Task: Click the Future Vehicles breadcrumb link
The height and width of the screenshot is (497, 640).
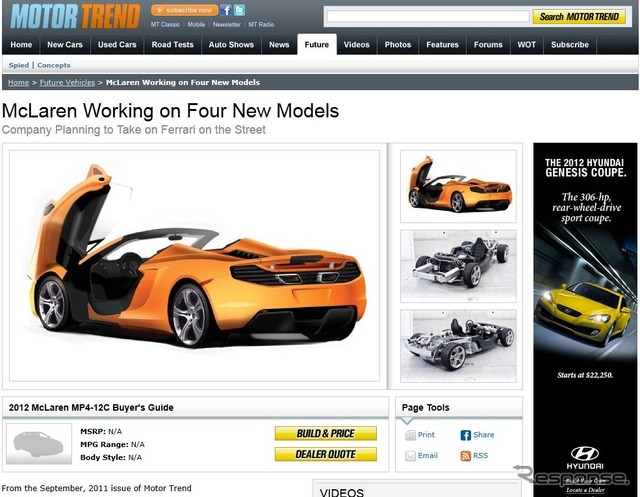Action: pyautogui.click(x=67, y=82)
